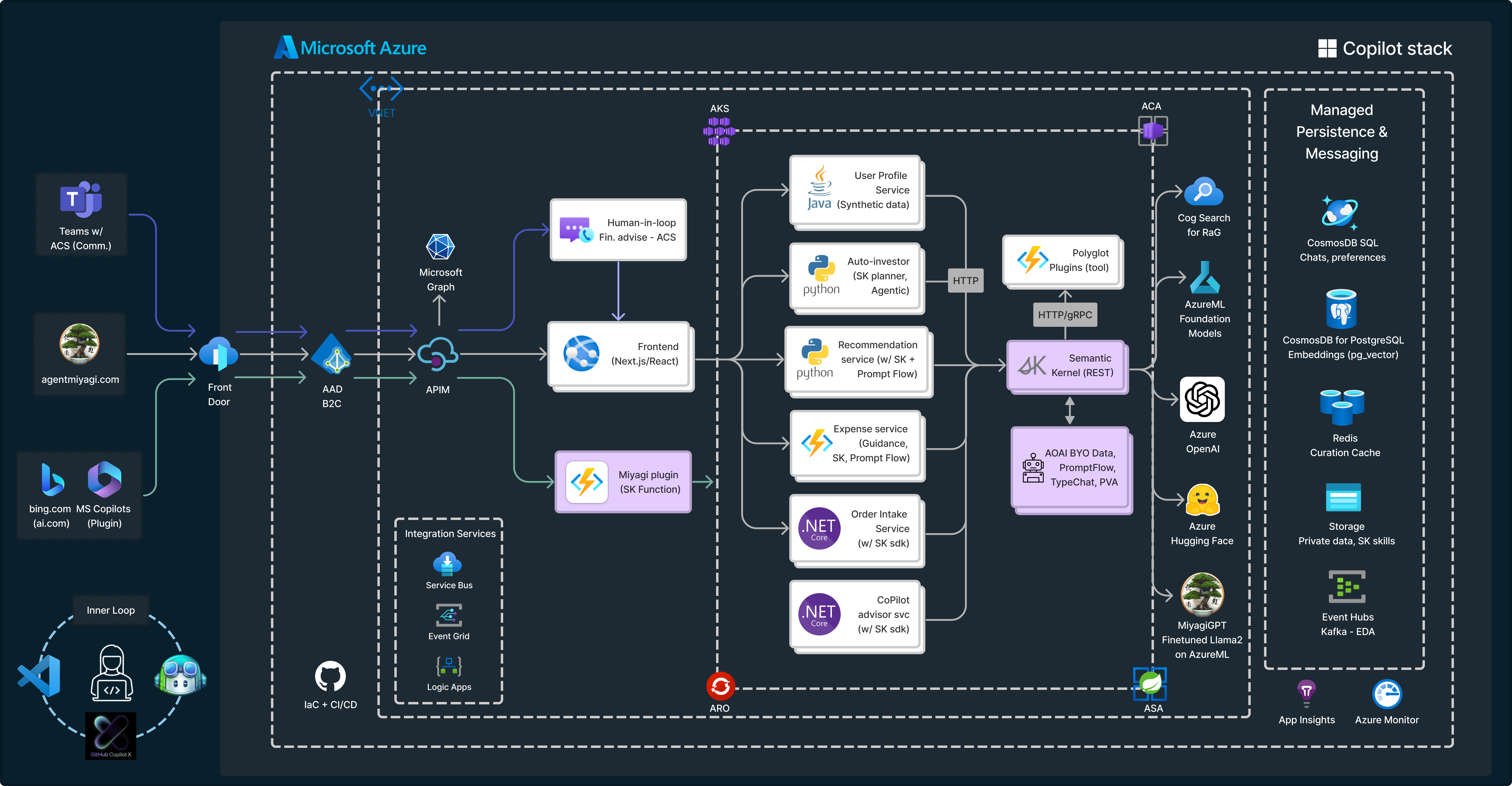1512x786 pixels.
Task: Click the Azure Hugging Face emoji icon
Action: tap(1202, 500)
